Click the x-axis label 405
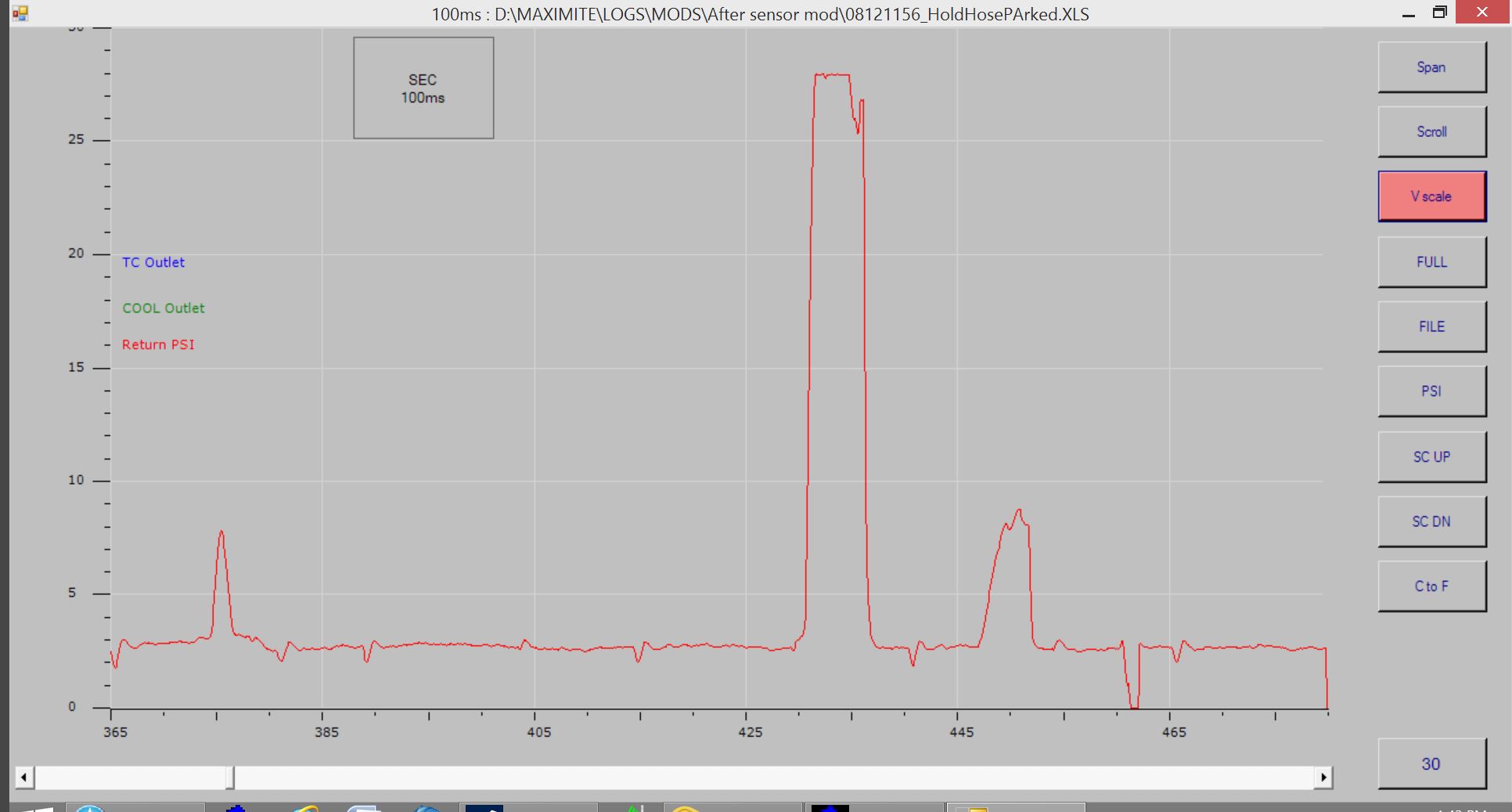 [x=538, y=732]
